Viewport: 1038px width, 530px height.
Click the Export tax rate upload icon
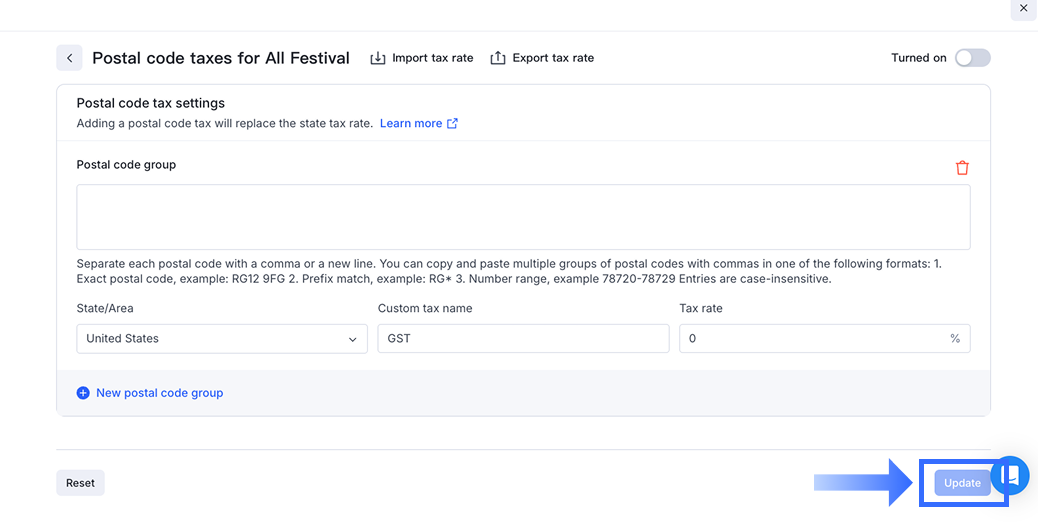coord(498,58)
